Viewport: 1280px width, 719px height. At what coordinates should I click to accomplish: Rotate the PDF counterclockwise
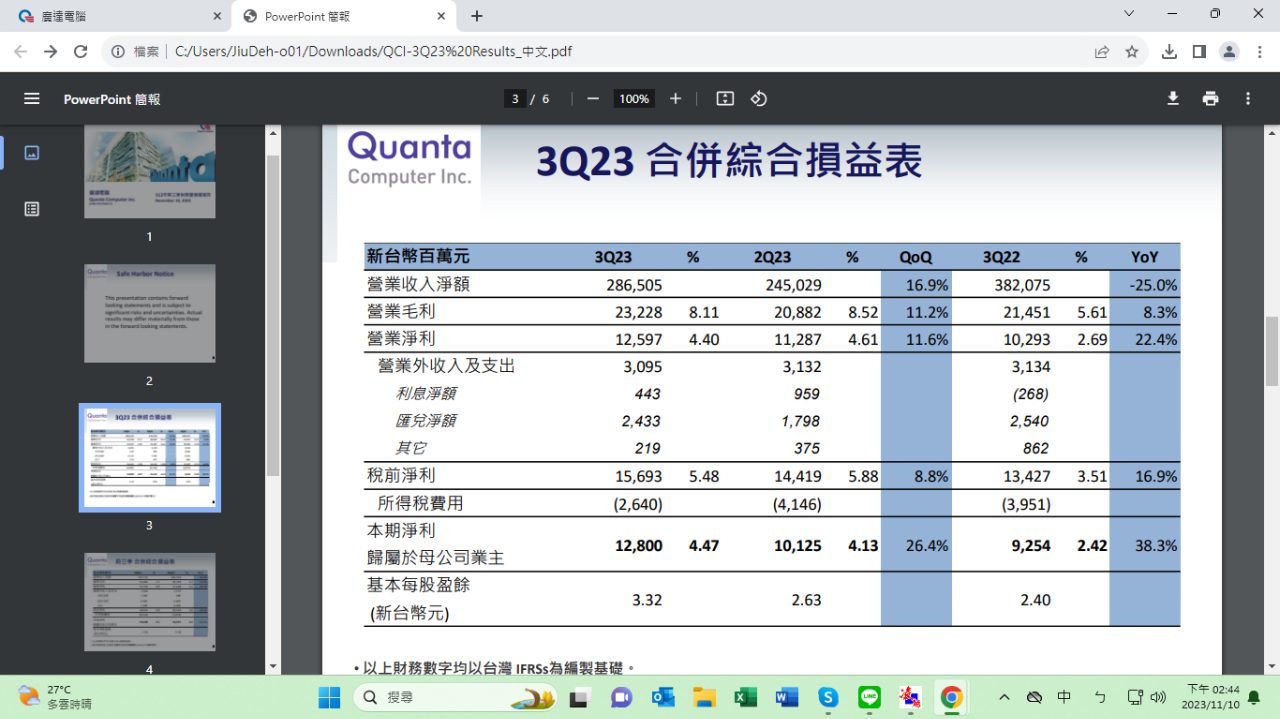759,99
